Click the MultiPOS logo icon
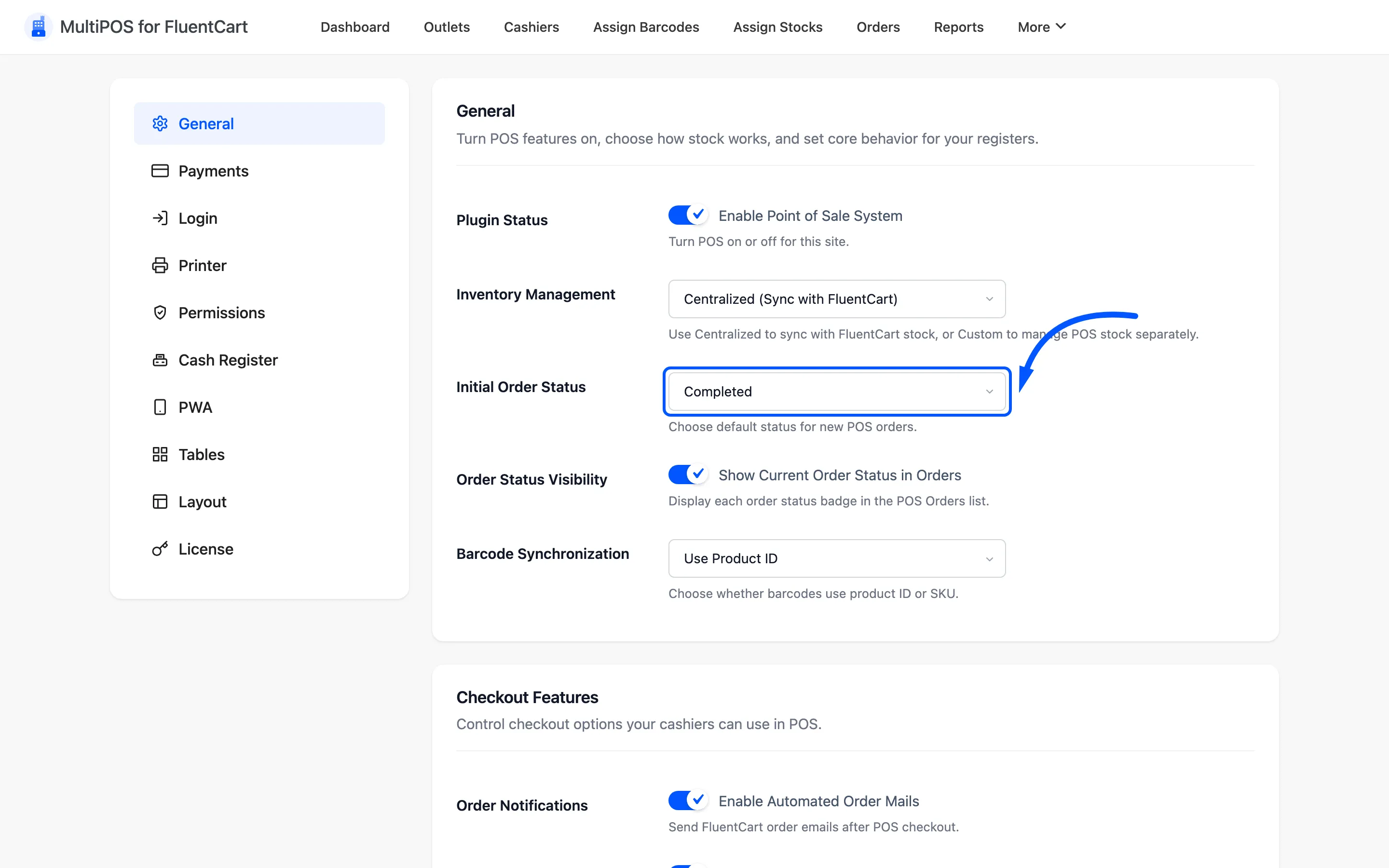The height and width of the screenshot is (868, 1389). (x=39, y=27)
